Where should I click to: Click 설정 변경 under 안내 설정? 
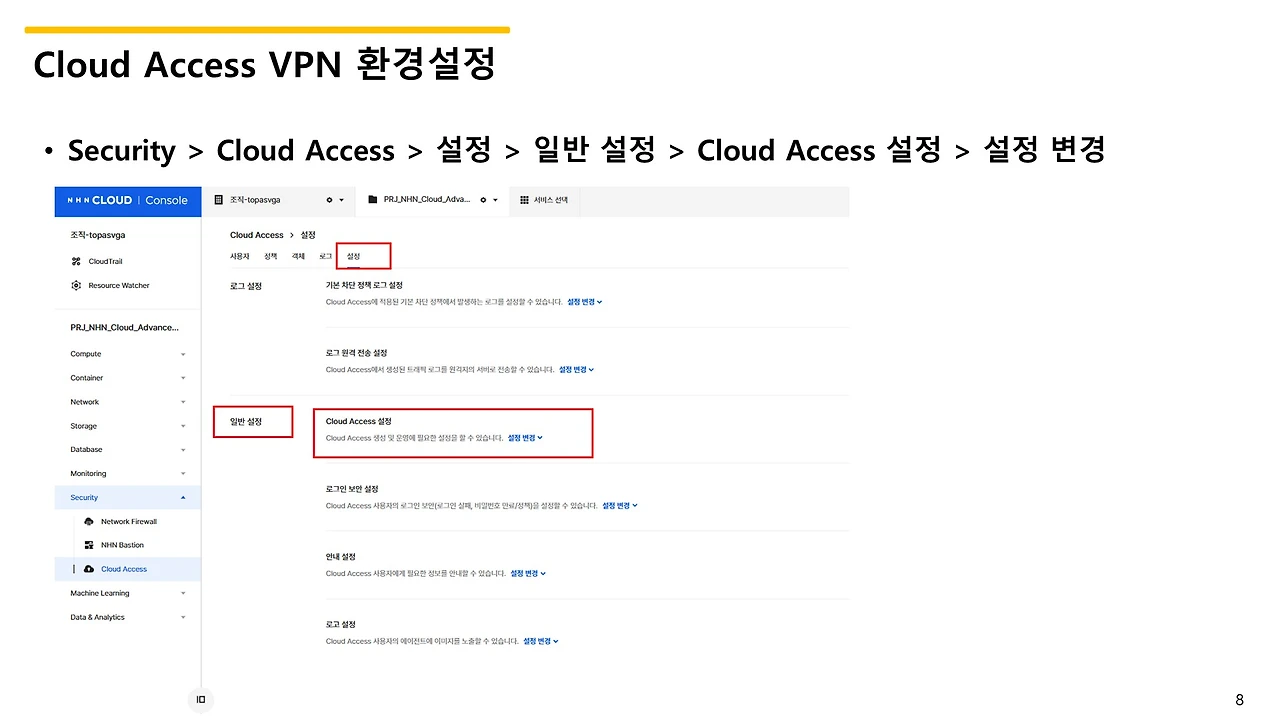click(x=528, y=574)
